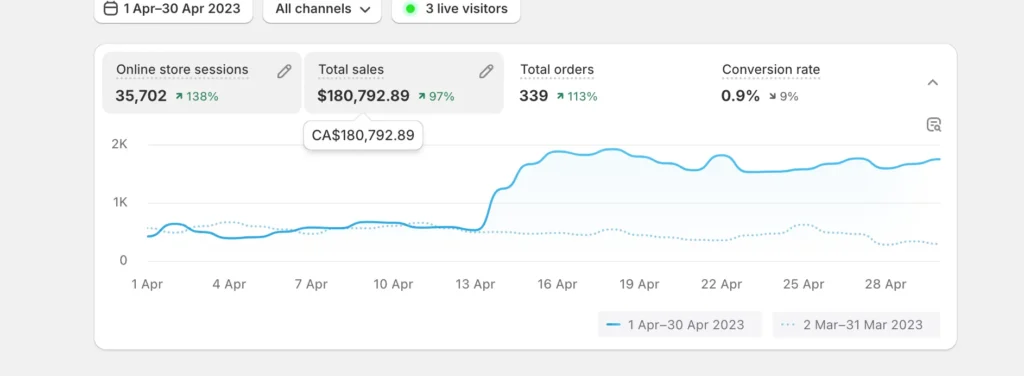Click the 138% sessions increase indicator
Viewport: 1024px width, 376px height.
point(197,97)
